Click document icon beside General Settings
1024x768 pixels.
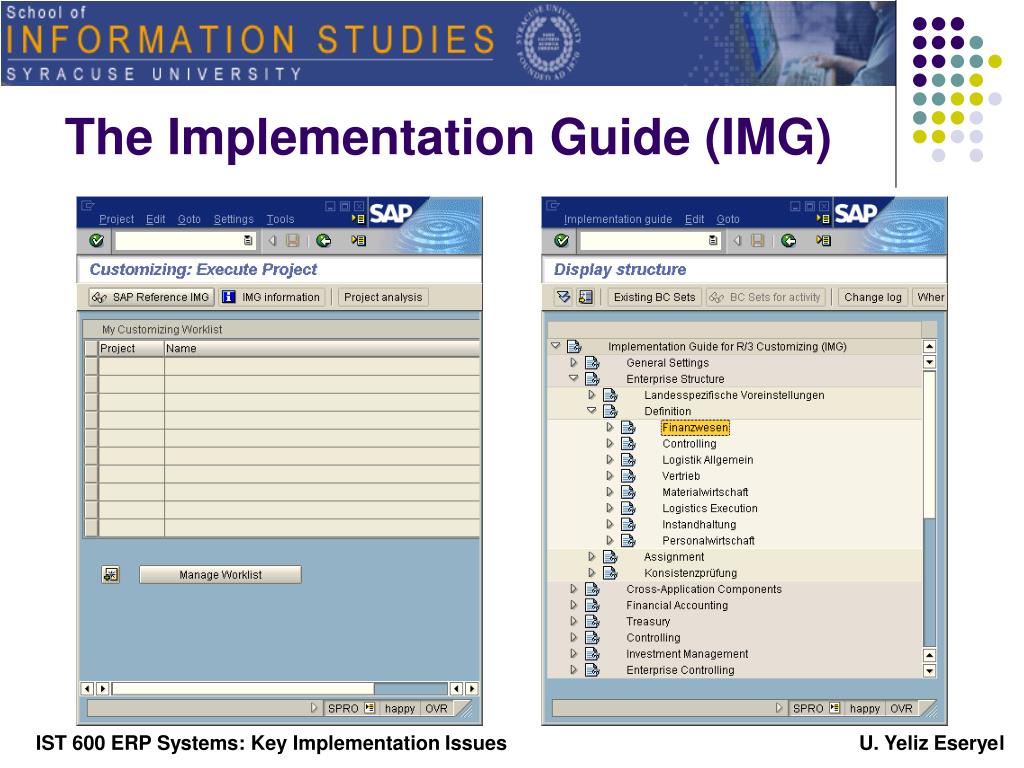[592, 363]
